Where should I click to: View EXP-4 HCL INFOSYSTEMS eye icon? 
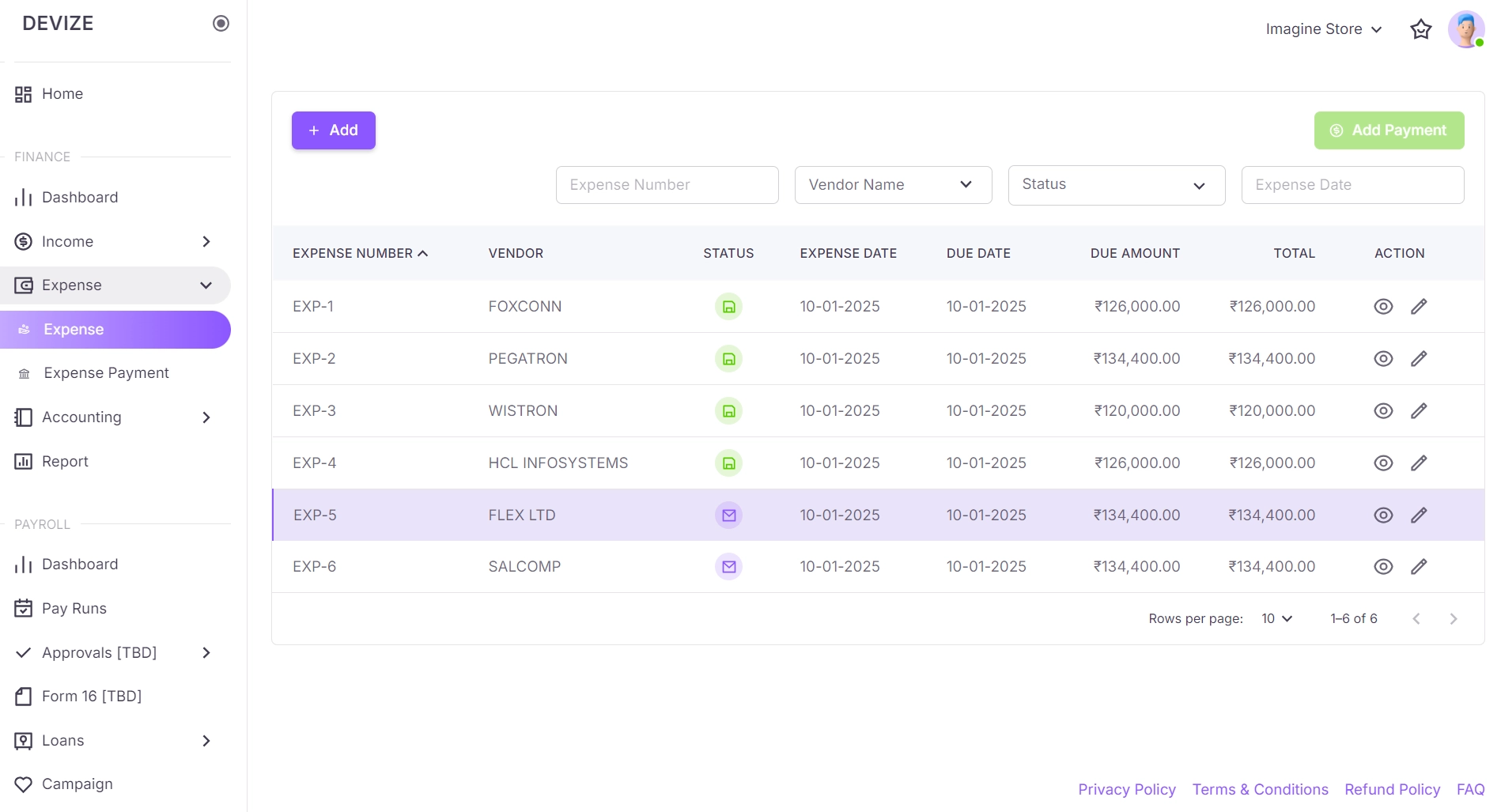click(1383, 463)
